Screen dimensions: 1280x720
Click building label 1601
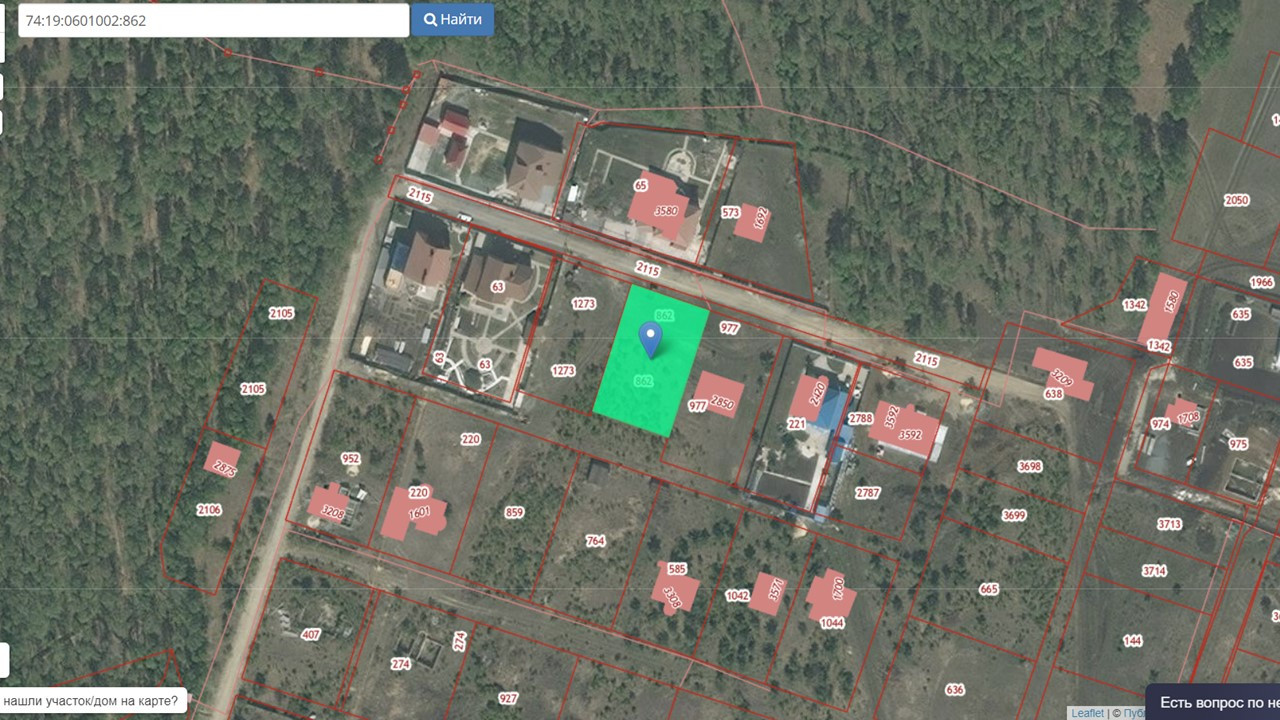419,512
